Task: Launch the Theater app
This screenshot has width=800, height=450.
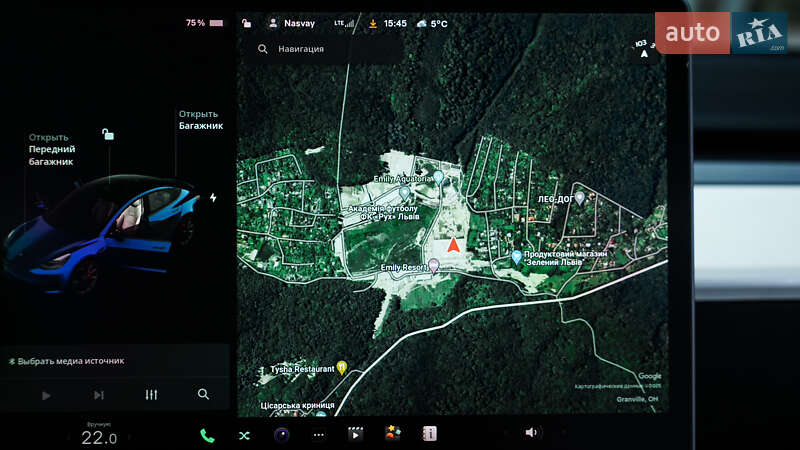Action: click(x=356, y=434)
